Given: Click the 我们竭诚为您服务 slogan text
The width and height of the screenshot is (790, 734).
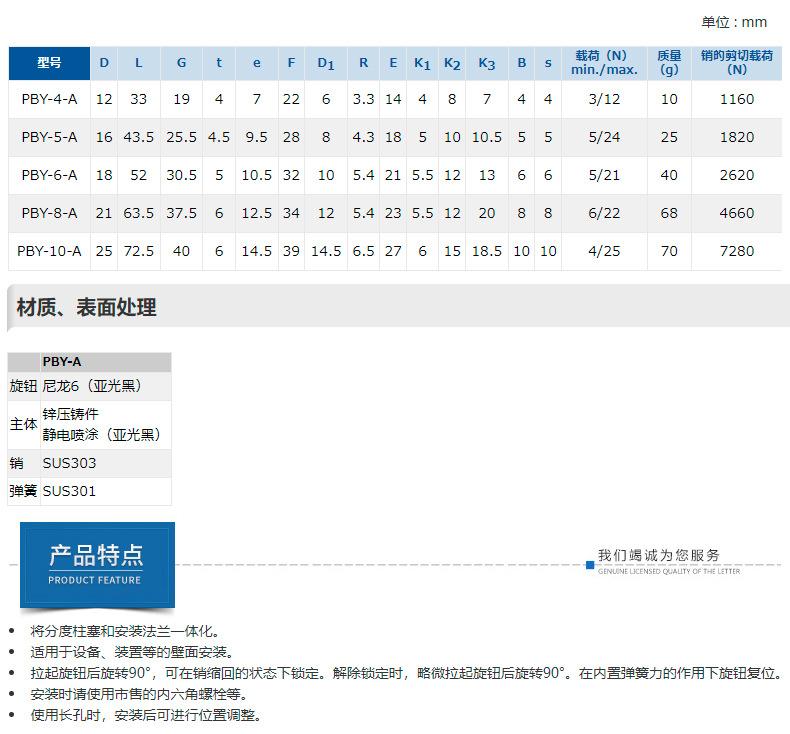Looking at the screenshot, I should click(x=658, y=556).
